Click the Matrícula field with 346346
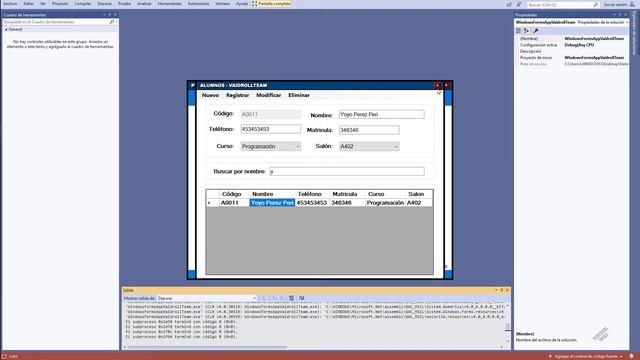Viewport: 640px width, 360px height. [369, 130]
